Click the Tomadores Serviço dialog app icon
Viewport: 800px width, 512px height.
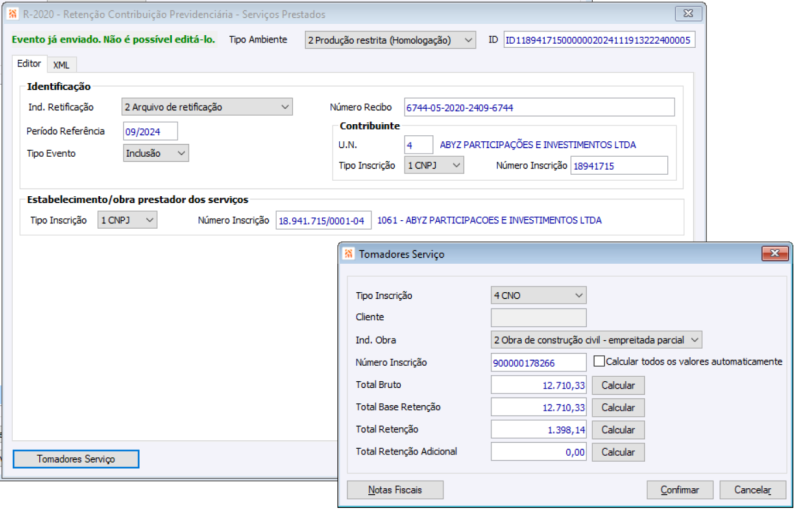pyautogui.click(x=349, y=253)
